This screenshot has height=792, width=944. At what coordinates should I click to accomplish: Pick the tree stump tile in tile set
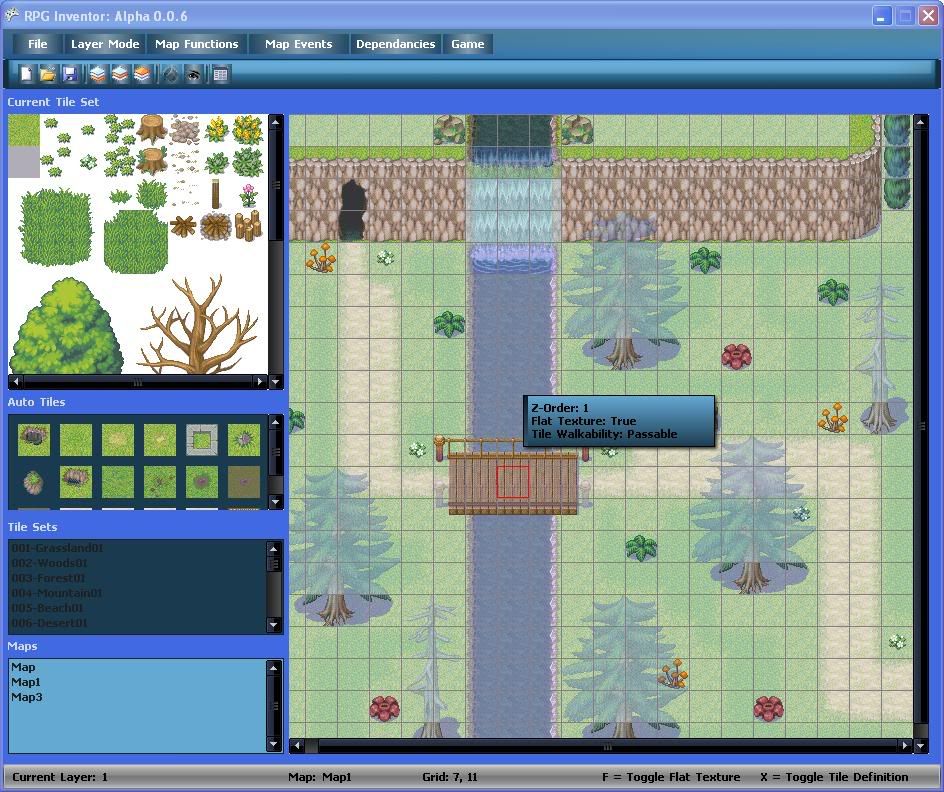152,127
